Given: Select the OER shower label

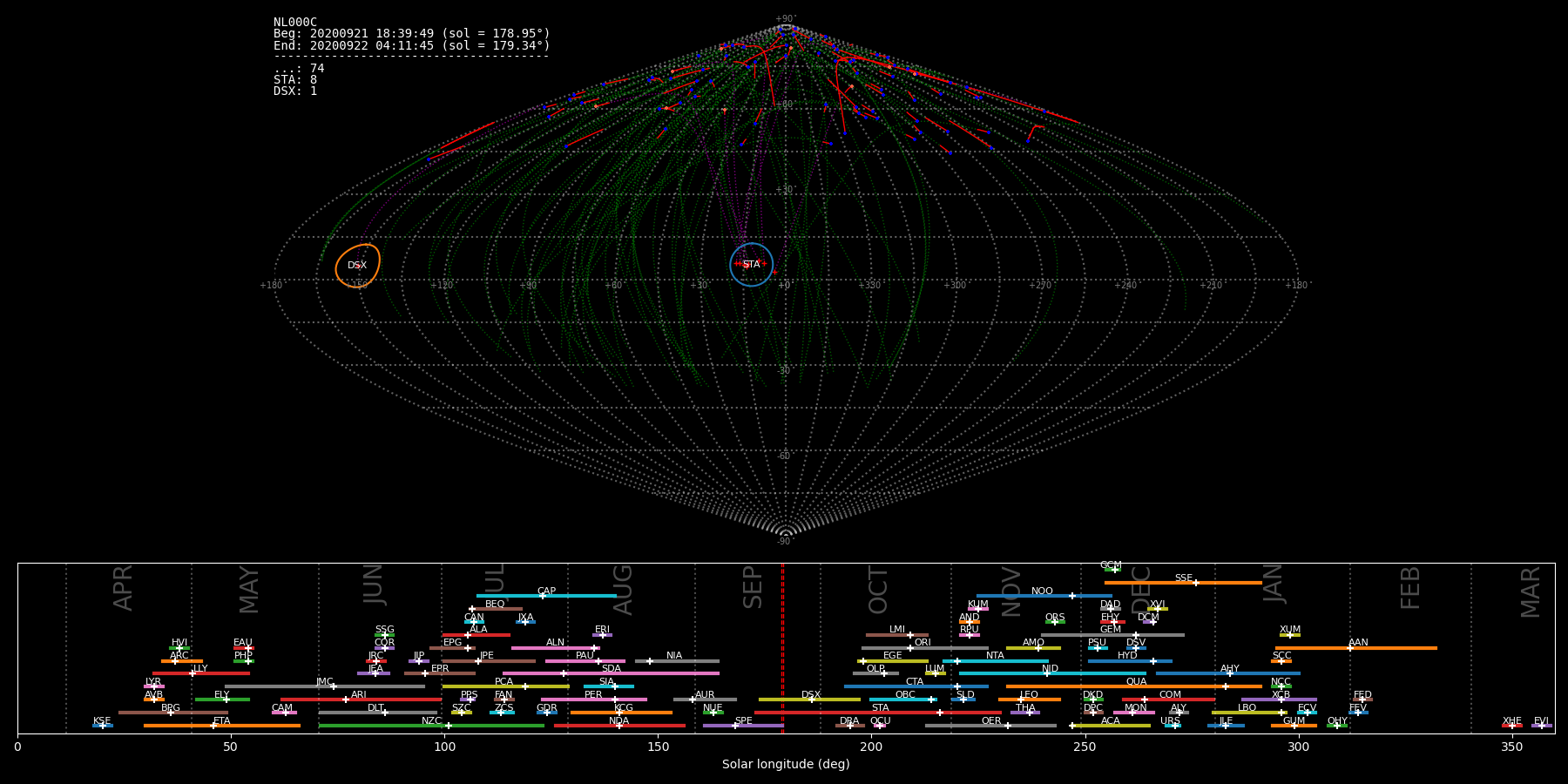Looking at the screenshot, I should (x=991, y=721).
